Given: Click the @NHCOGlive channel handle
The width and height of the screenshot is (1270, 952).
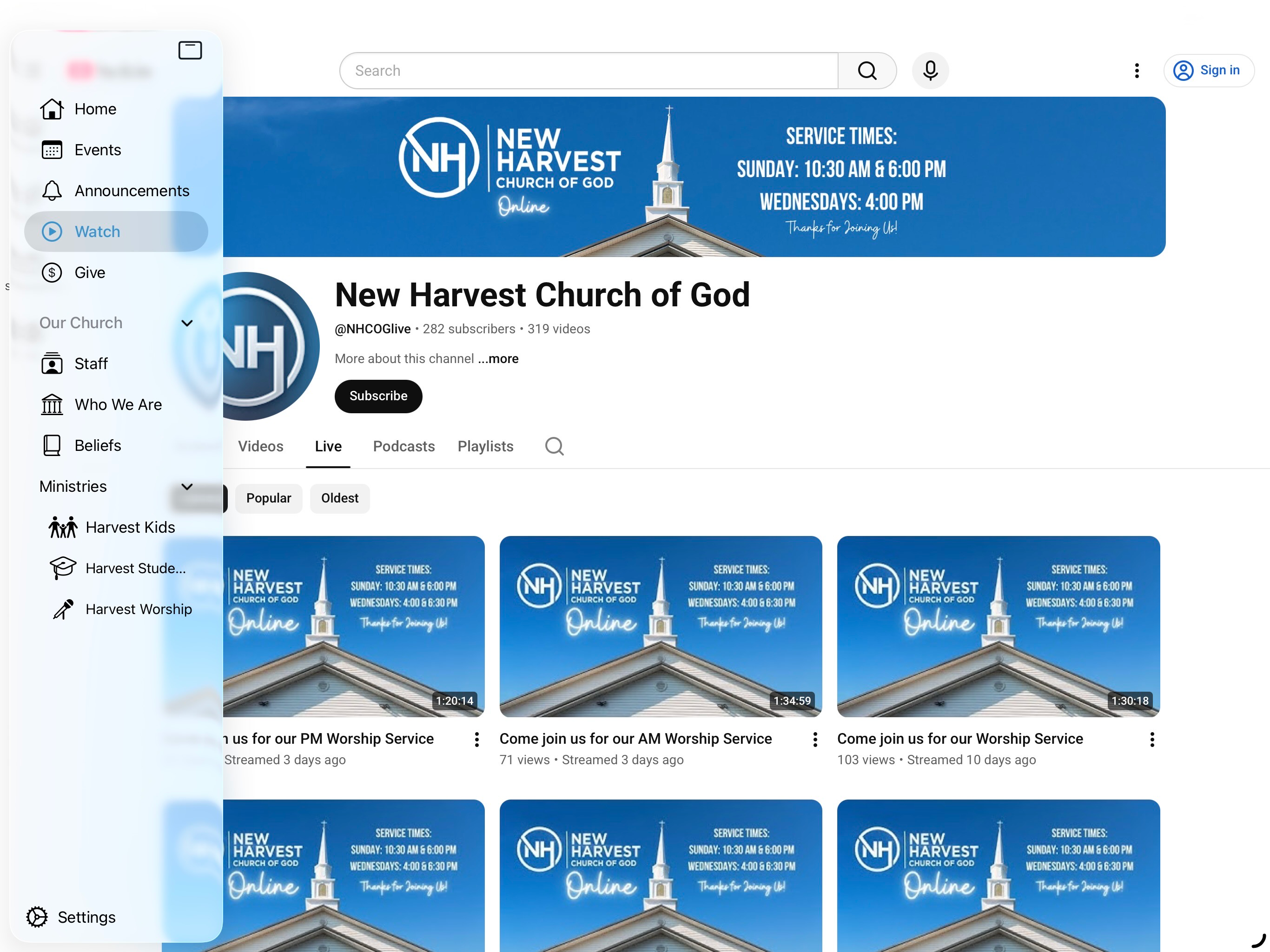Looking at the screenshot, I should click(373, 329).
